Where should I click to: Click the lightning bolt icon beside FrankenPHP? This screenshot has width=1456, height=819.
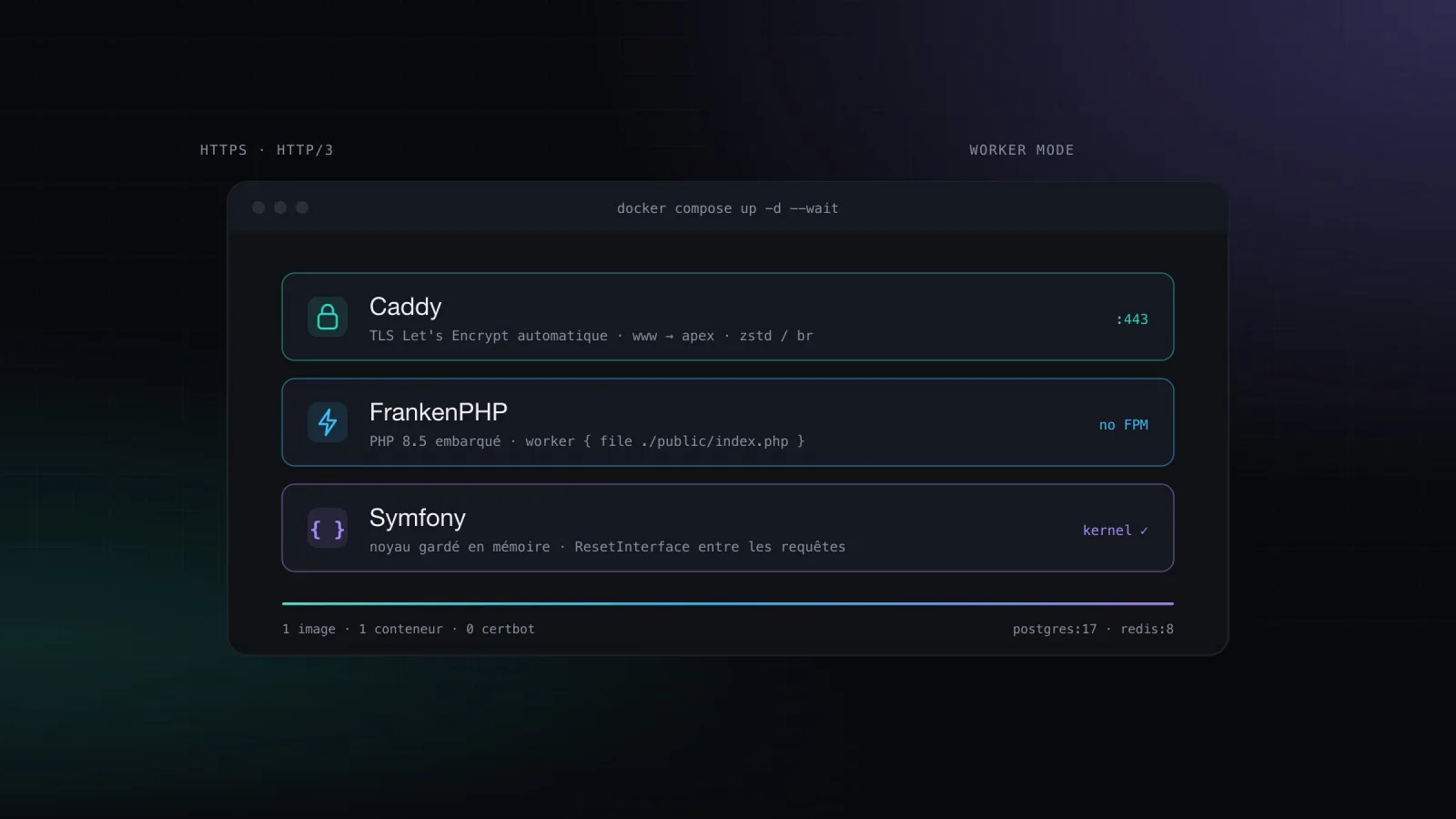point(328,422)
